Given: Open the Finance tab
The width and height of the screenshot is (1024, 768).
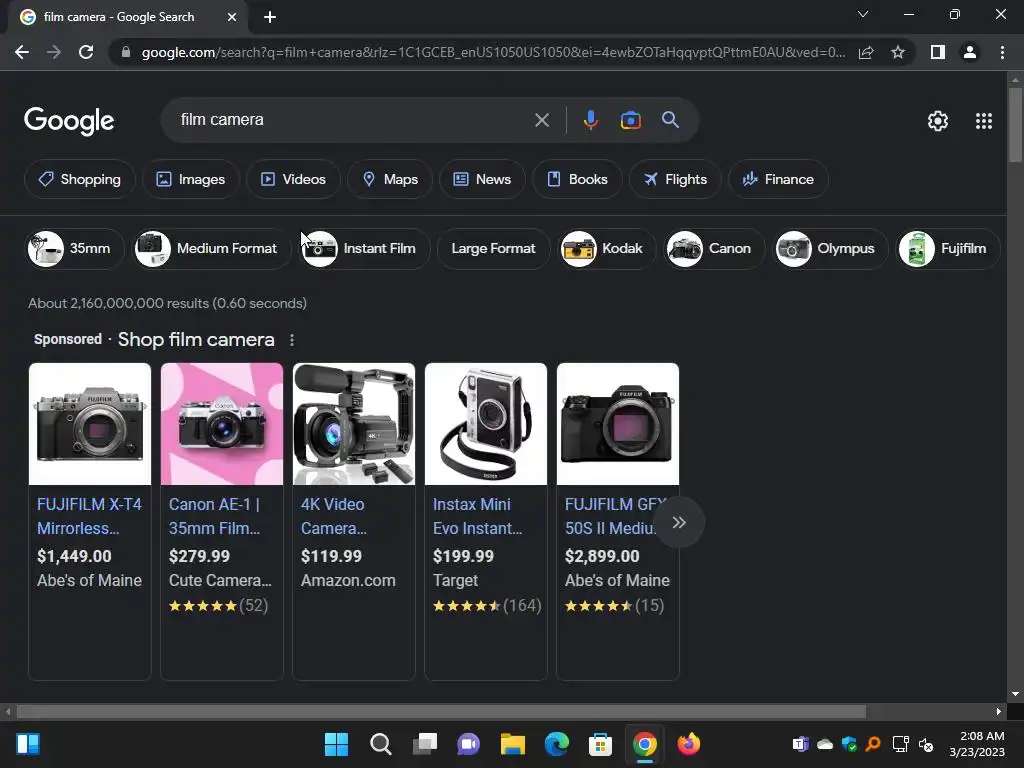Looking at the screenshot, I should (x=778, y=179).
